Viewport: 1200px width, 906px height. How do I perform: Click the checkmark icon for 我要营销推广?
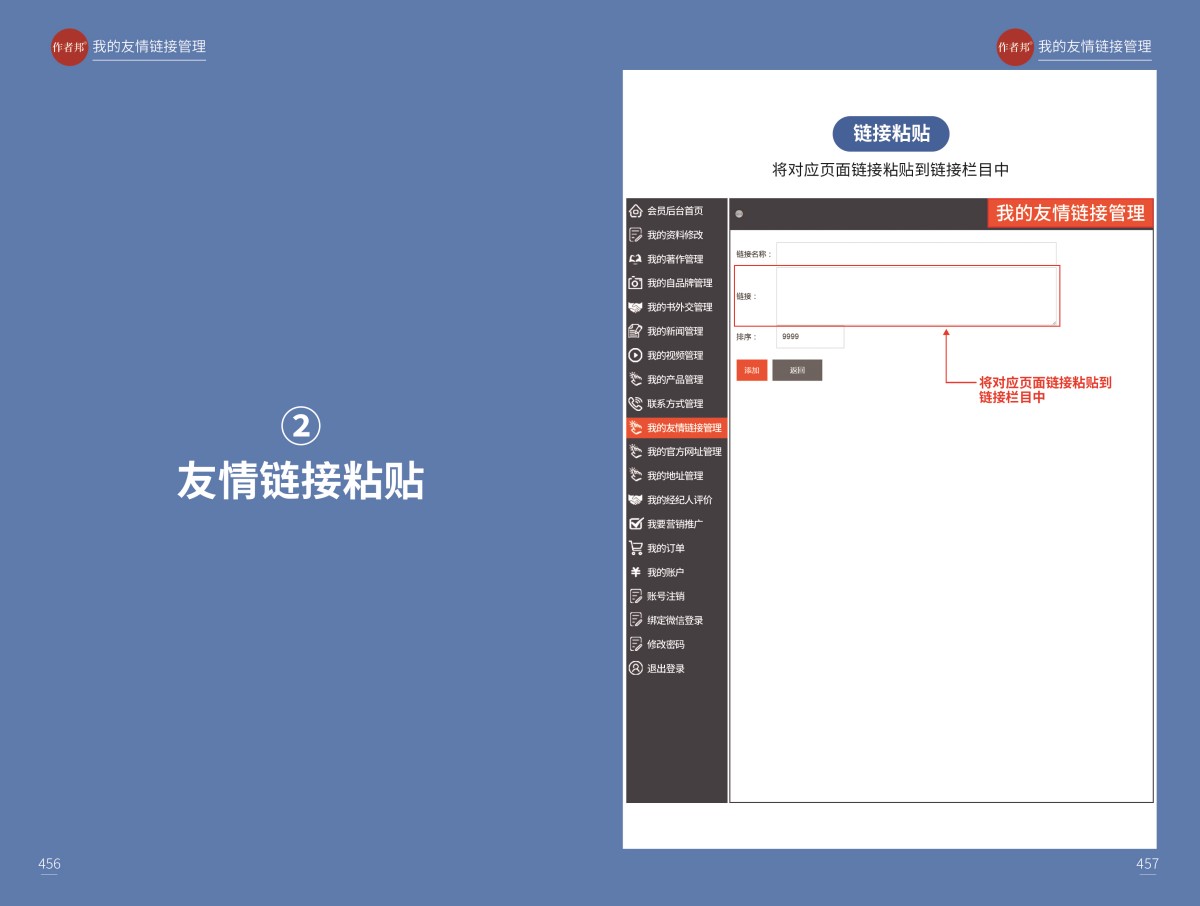[635, 524]
